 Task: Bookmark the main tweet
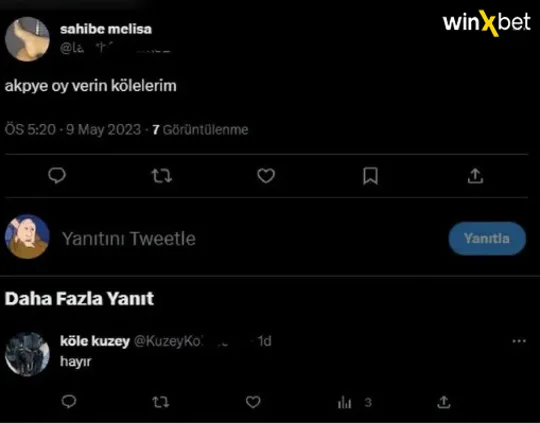click(371, 176)
